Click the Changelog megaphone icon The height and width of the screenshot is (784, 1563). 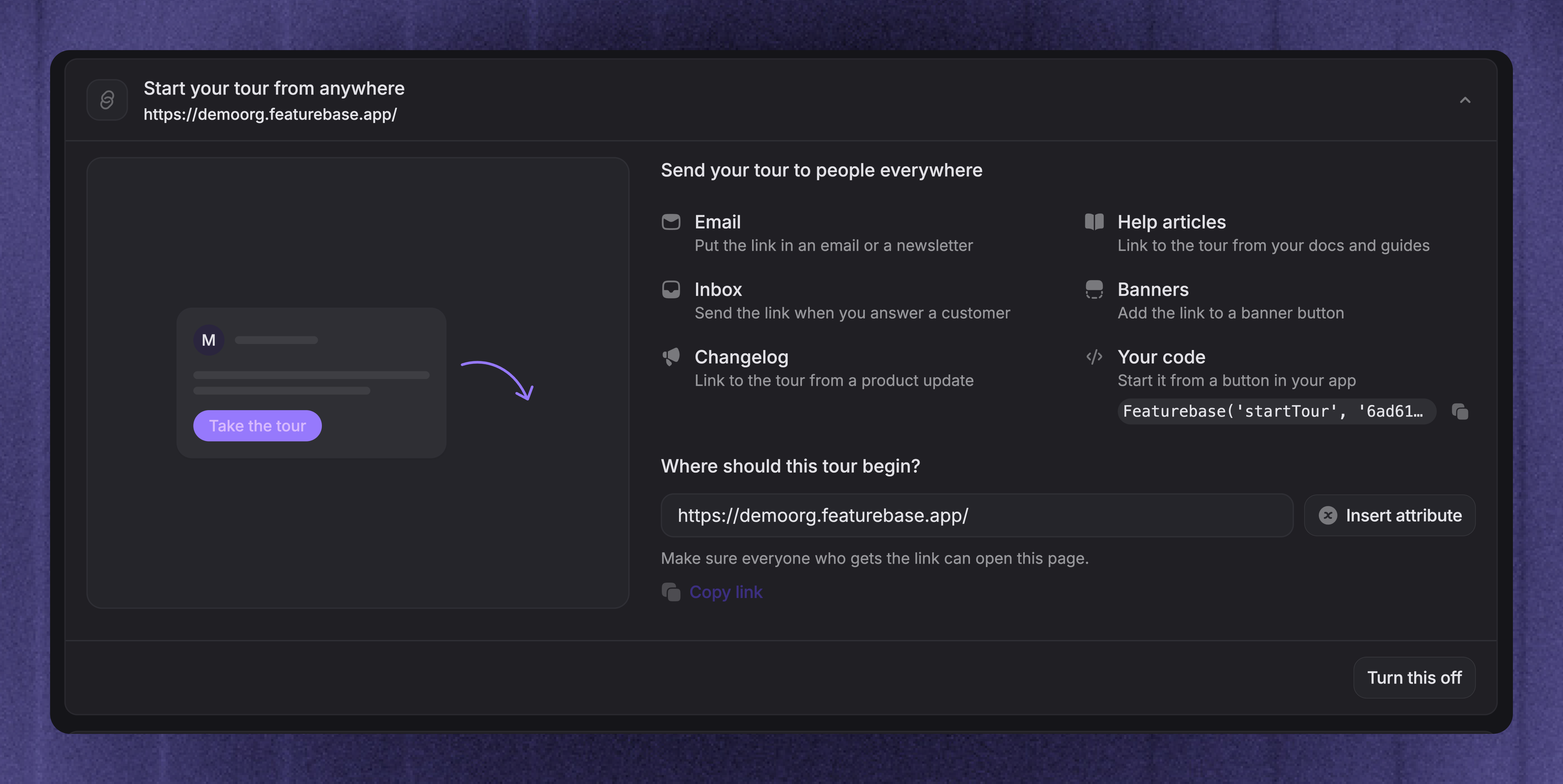tap(670, 357)
